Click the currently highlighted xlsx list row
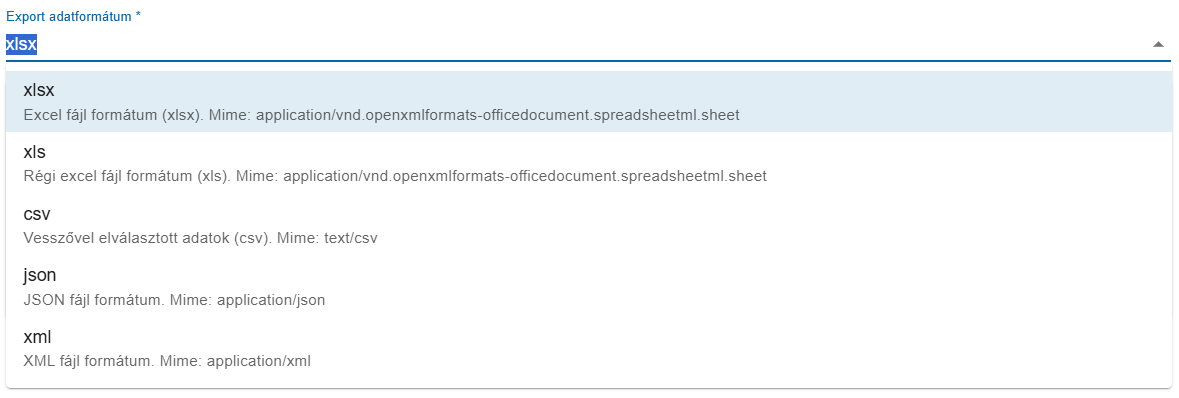Image resolution: width=1179 pixels, height=398 pixels. (589, 102)
